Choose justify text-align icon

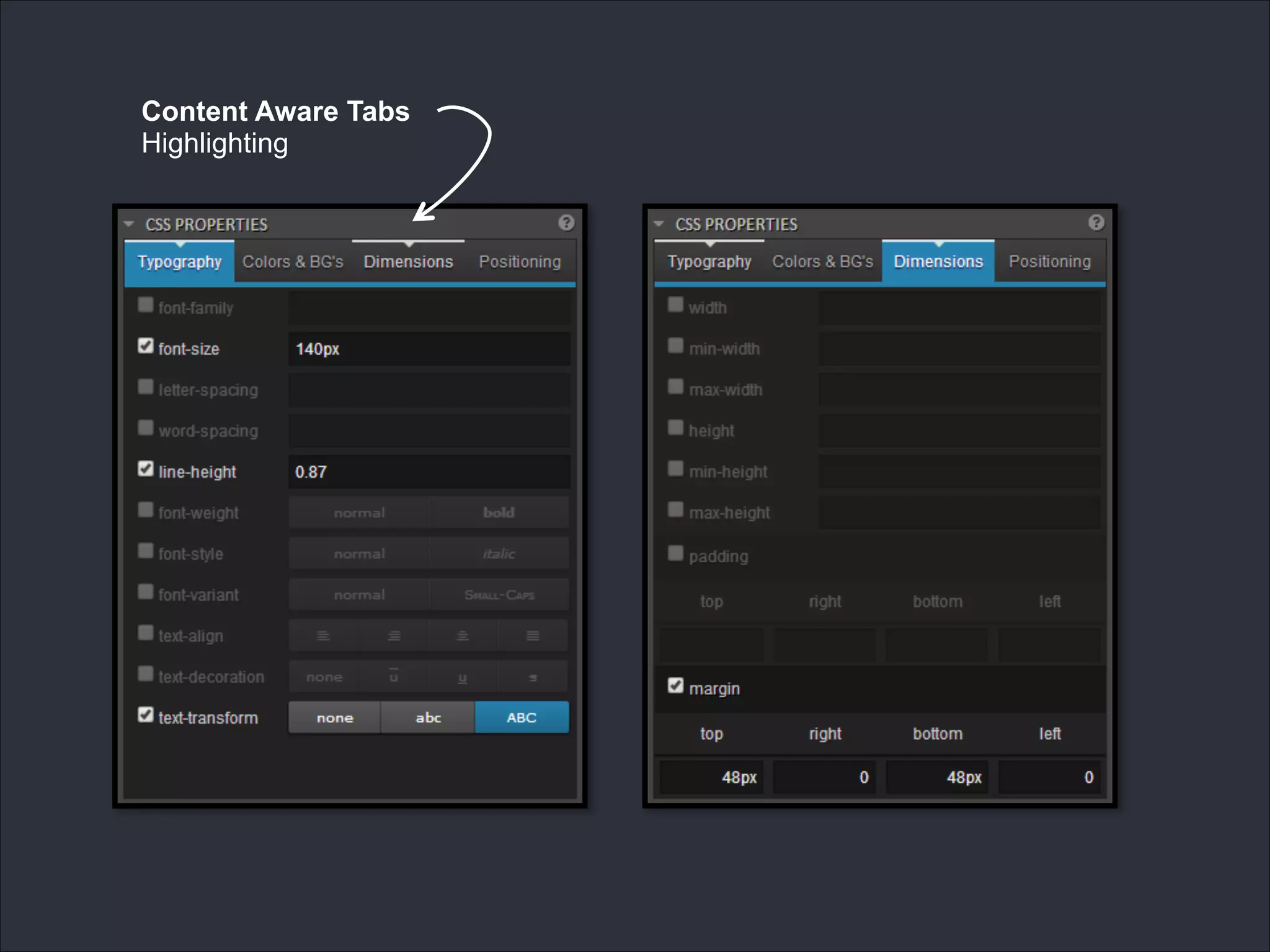point(533,635)
